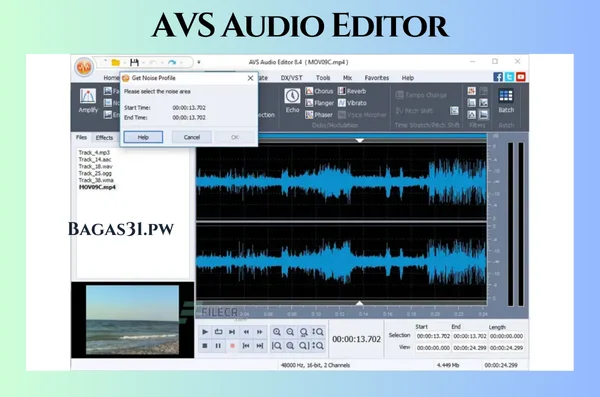
Task: Select Track_25.ogg in the file list
Action: (x=95, y=173)
